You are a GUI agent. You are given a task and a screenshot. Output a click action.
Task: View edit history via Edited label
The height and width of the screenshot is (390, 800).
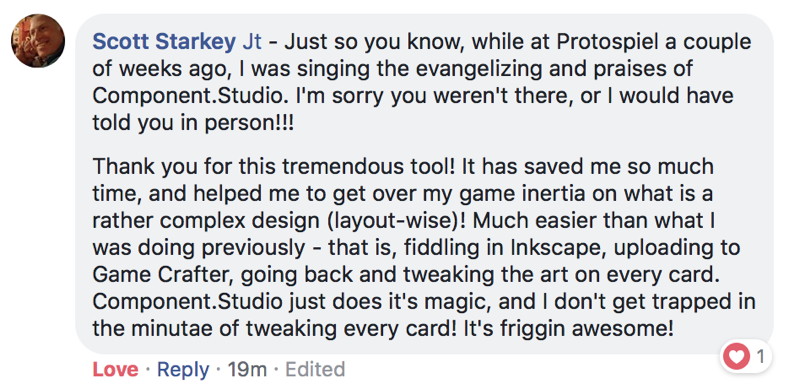(315, 369)
